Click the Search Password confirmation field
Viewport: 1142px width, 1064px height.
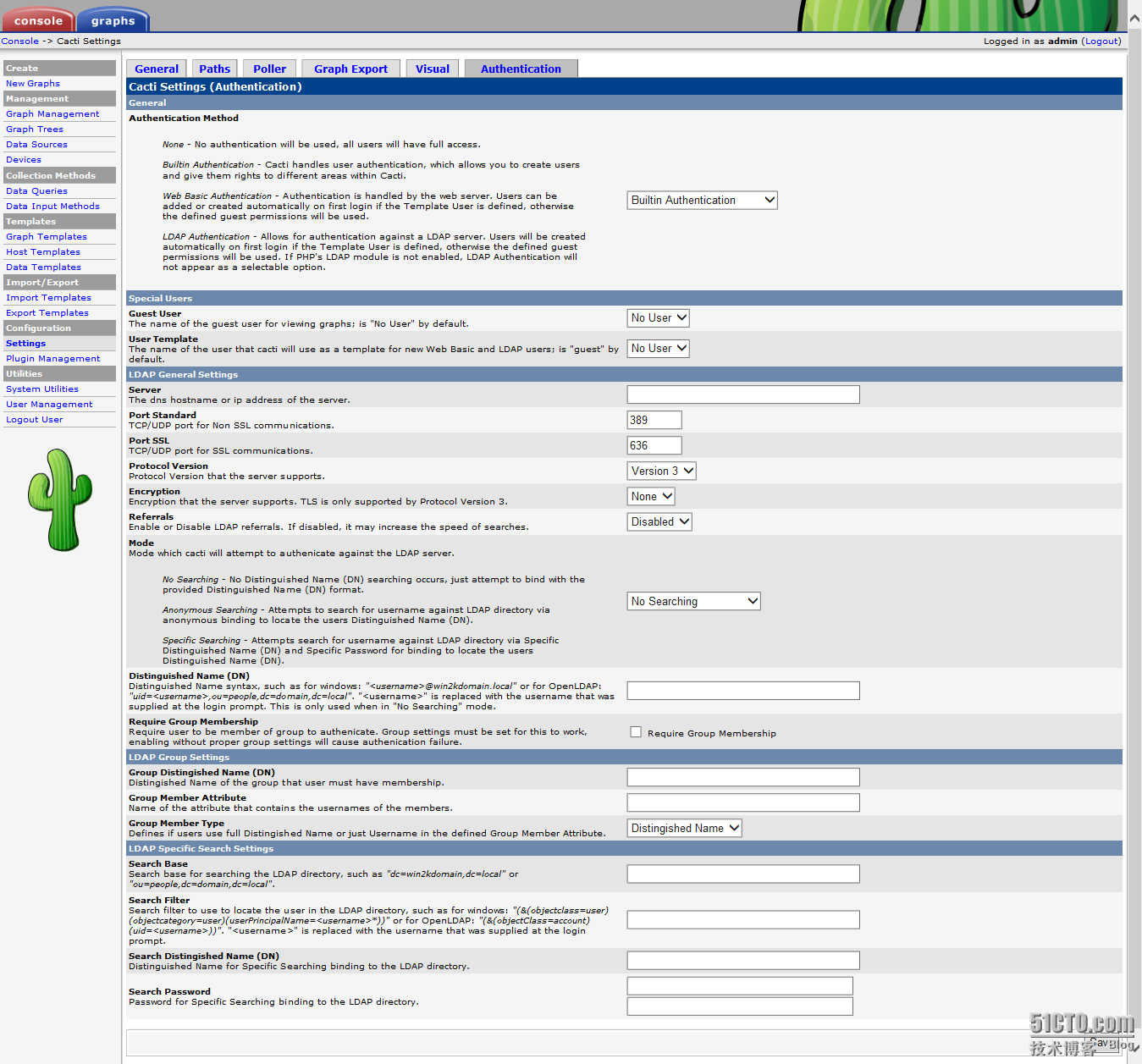pyautogui.click(x=740, y=1006)
